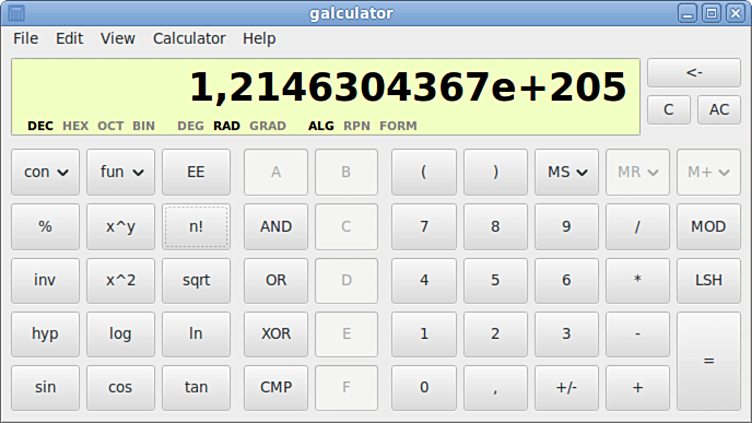Expand the fun functions dropdown

tap(120, 172)
